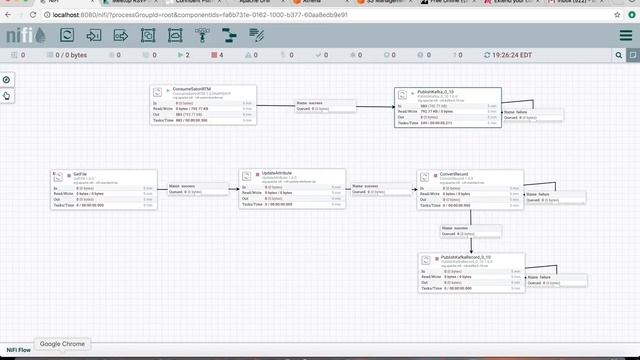Click the NiFi logo in the header
This screenshot has height=360, width=640.
tap(26, 35)
